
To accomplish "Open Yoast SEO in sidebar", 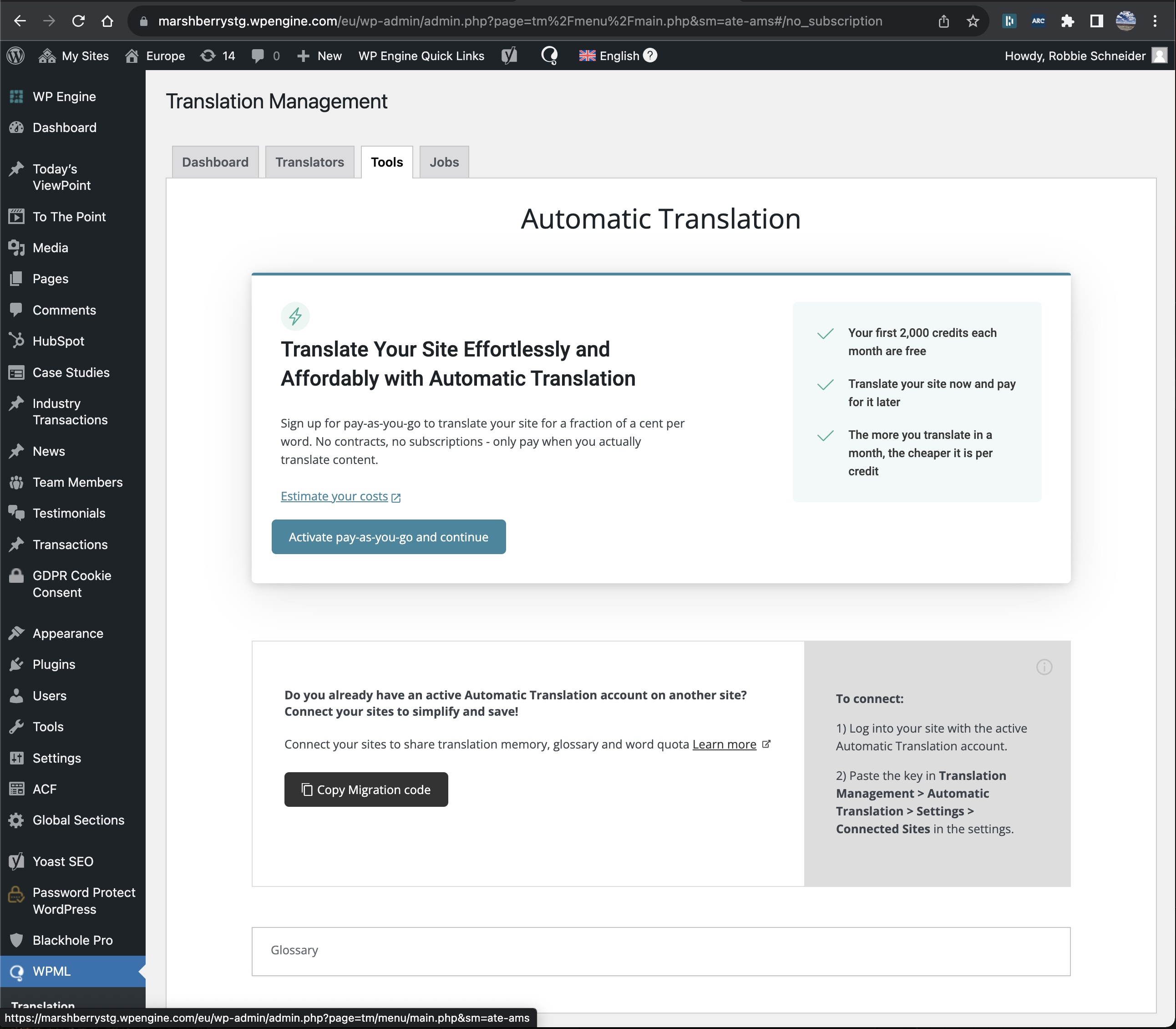I will click(73, 861).
